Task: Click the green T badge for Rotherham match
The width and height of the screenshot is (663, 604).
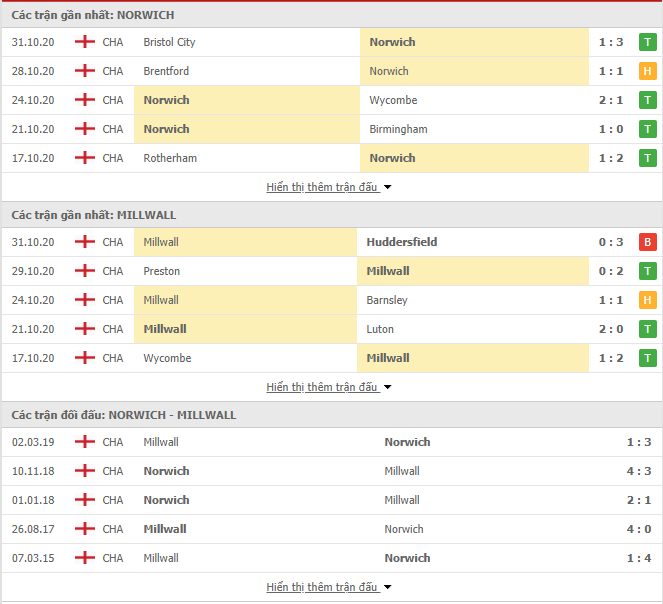Action: [647, 158]
